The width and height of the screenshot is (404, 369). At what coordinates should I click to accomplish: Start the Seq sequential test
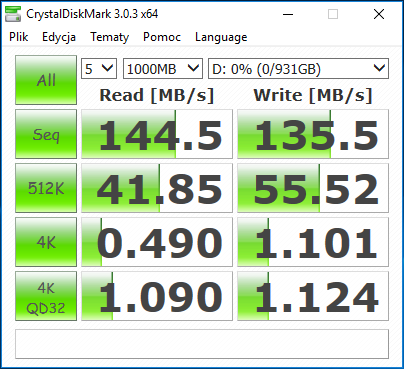coord(46,134)
